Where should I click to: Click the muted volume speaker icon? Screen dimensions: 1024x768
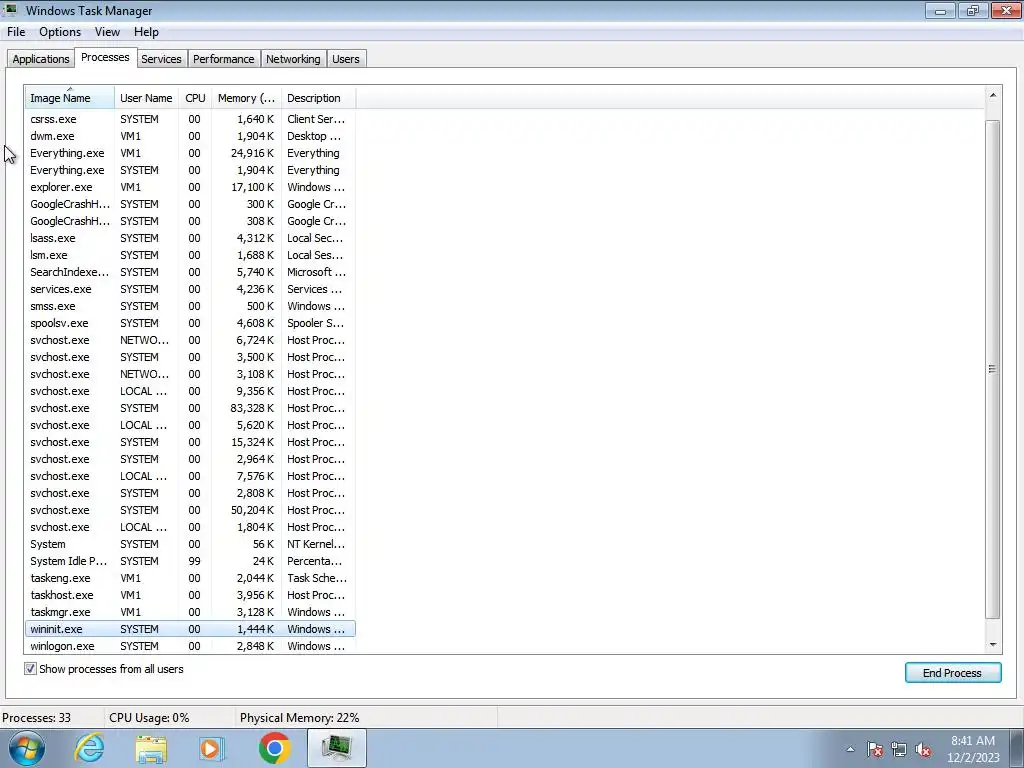923,749
